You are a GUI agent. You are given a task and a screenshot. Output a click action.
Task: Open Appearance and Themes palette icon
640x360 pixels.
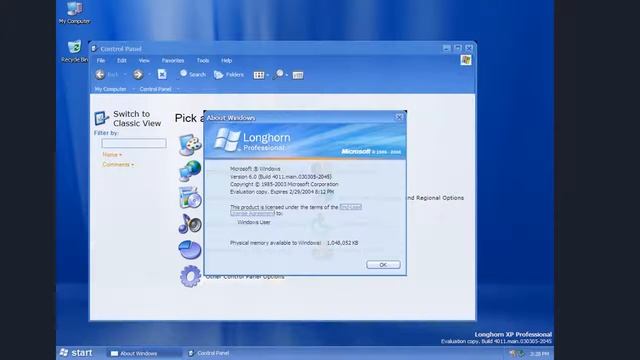(x=190, y=144)
